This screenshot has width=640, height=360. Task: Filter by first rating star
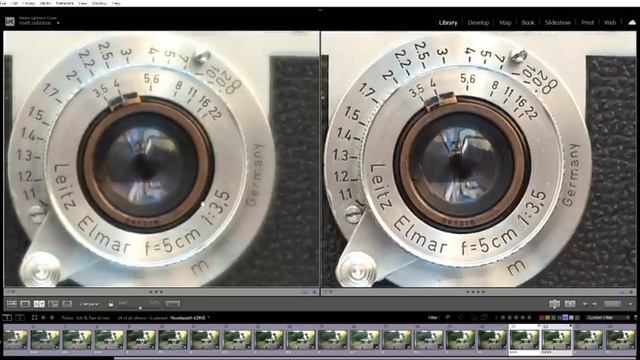[503, 317]
